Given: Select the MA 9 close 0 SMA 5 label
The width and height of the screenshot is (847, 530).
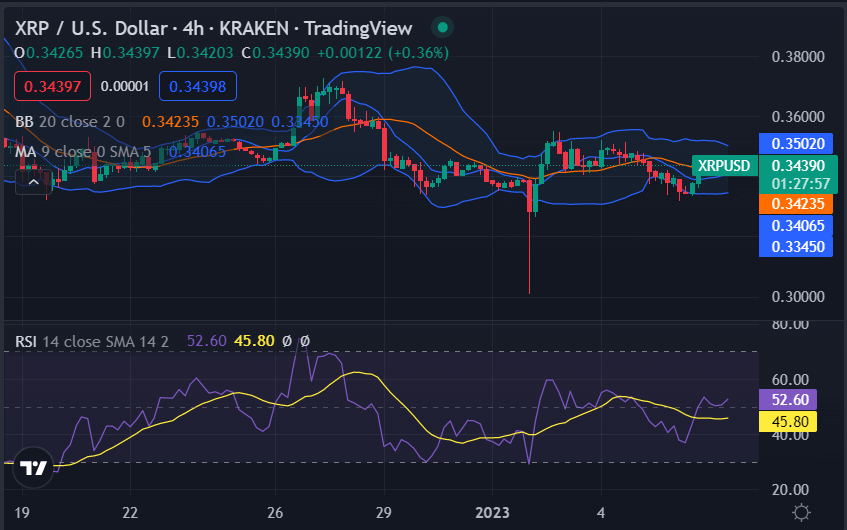Looking at the screenshot, I should coord(83,152).
